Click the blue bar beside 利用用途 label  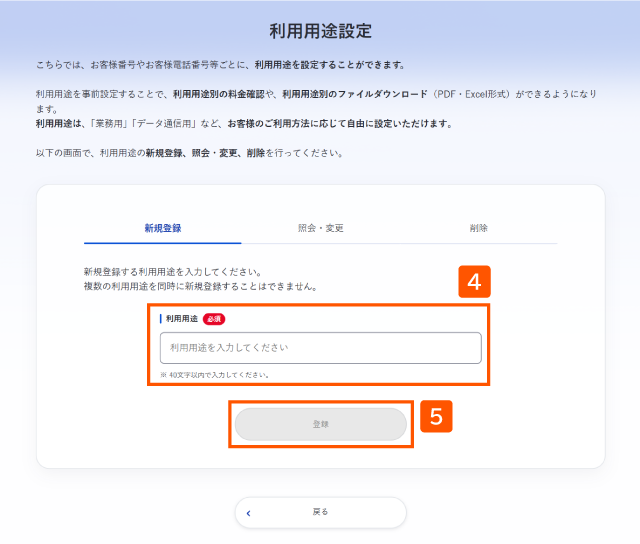pyautogui.click(x=161, y=319)
